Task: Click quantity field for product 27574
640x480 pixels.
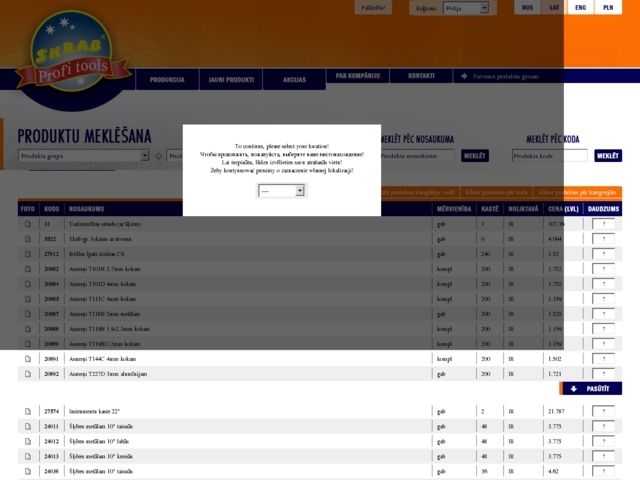Action: (603, 411)
